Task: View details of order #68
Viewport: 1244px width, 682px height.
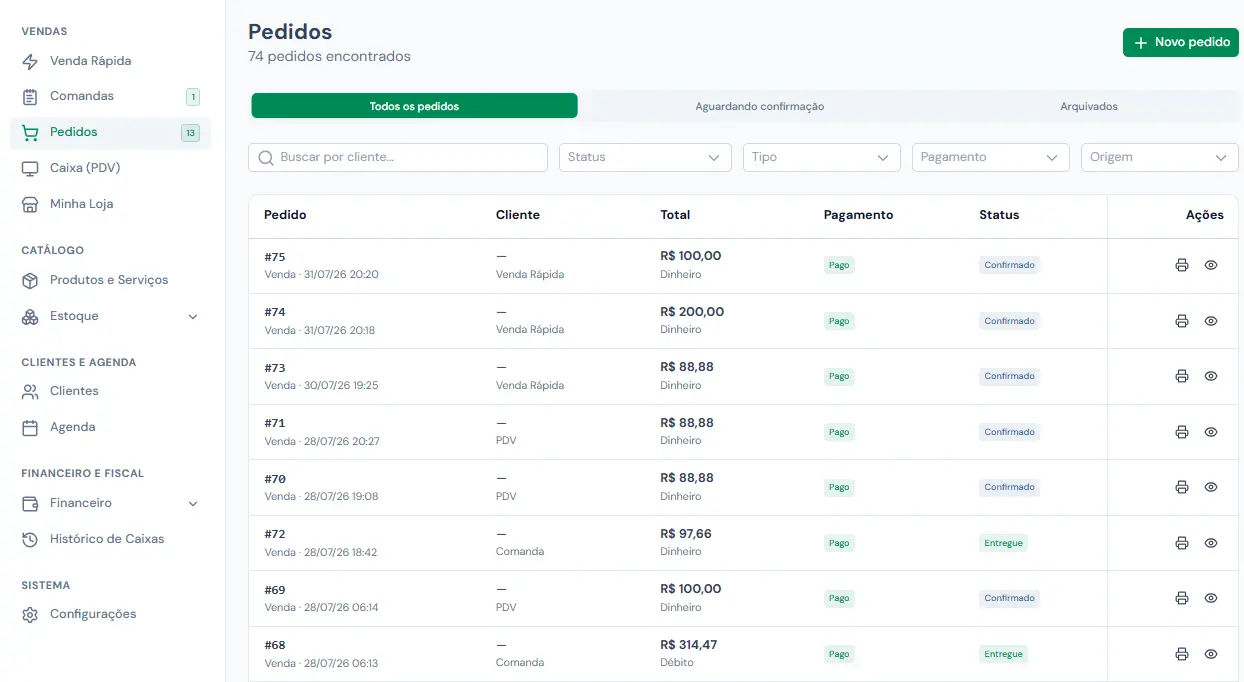Action: [x=1211, y=654]
